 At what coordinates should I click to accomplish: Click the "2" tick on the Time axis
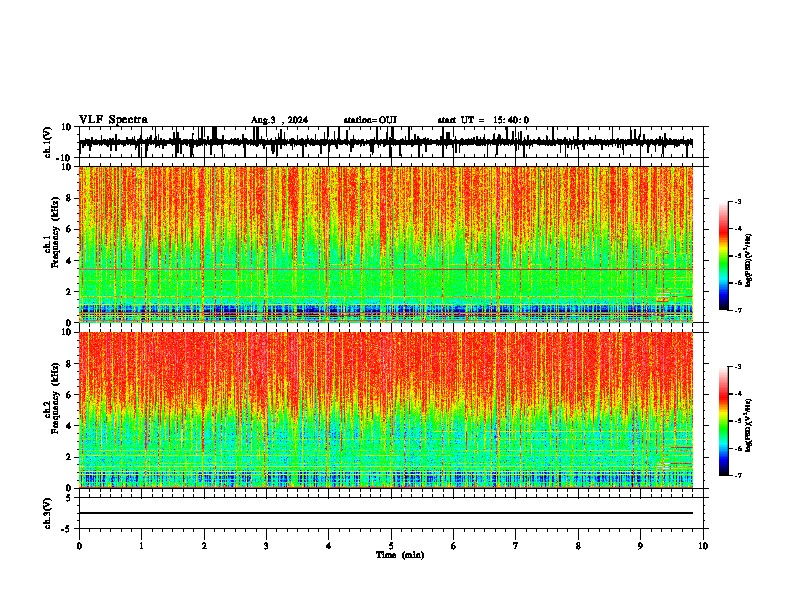tap(204, 546)
